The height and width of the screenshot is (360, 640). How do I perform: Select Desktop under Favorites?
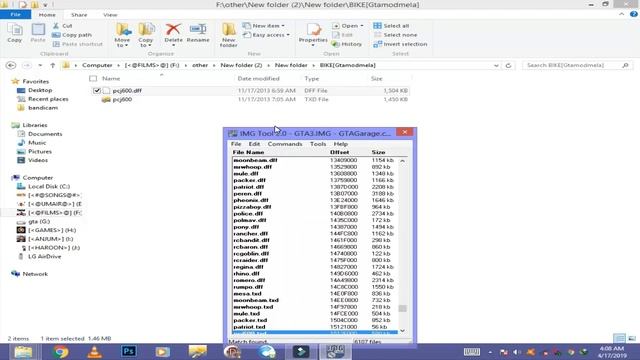point(40,90)
